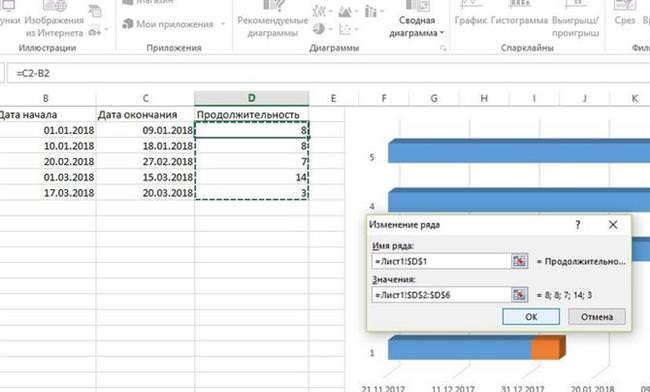Viewport: 650px width, 392px height.
Task: Click the help question mark in Изменение ряда
Action: (x=578, y=225)
